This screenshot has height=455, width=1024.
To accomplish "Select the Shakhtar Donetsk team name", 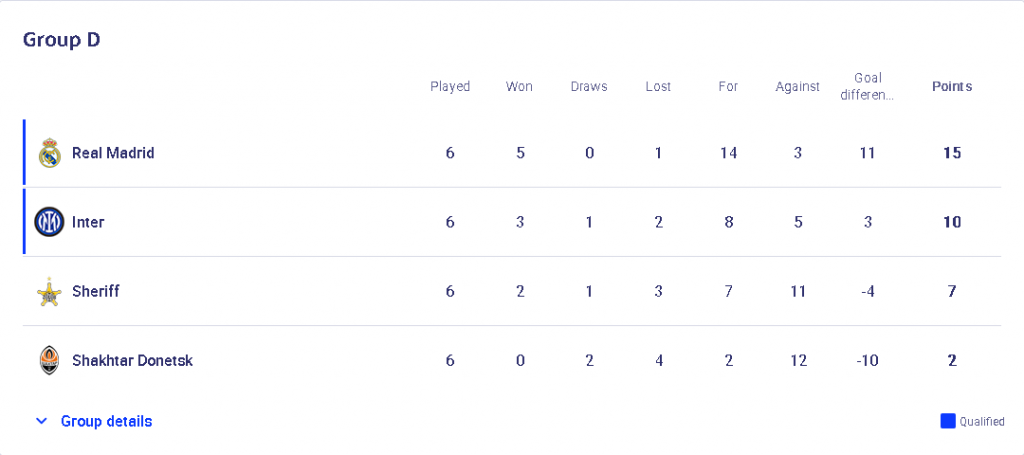I will coord(133,360).
